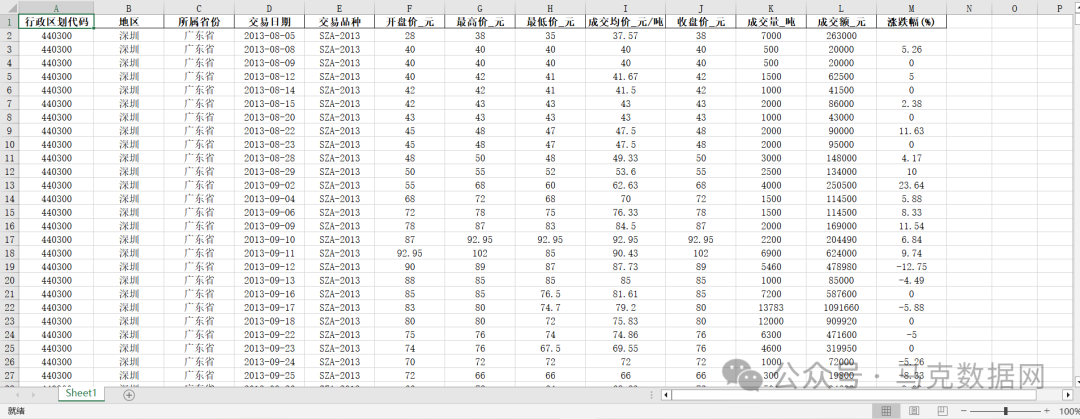This screenshot has width=1080, height=419.
Task: Click the 地区 header cell
Action: [x=129, y=22]
